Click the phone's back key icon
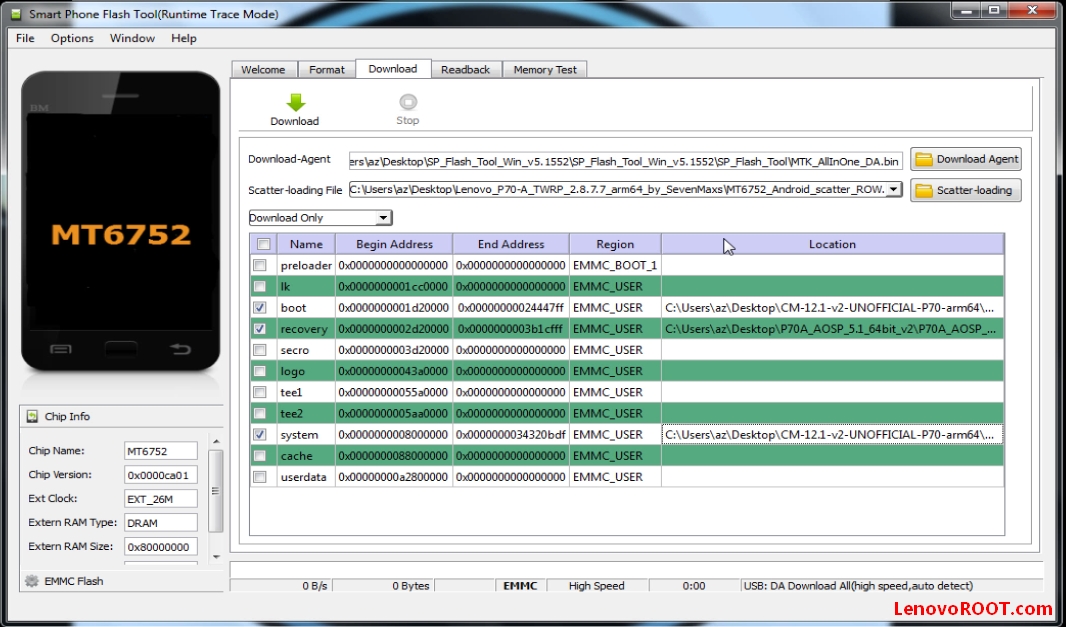This screenshot has width=1066, height=627. coord(180,349)
